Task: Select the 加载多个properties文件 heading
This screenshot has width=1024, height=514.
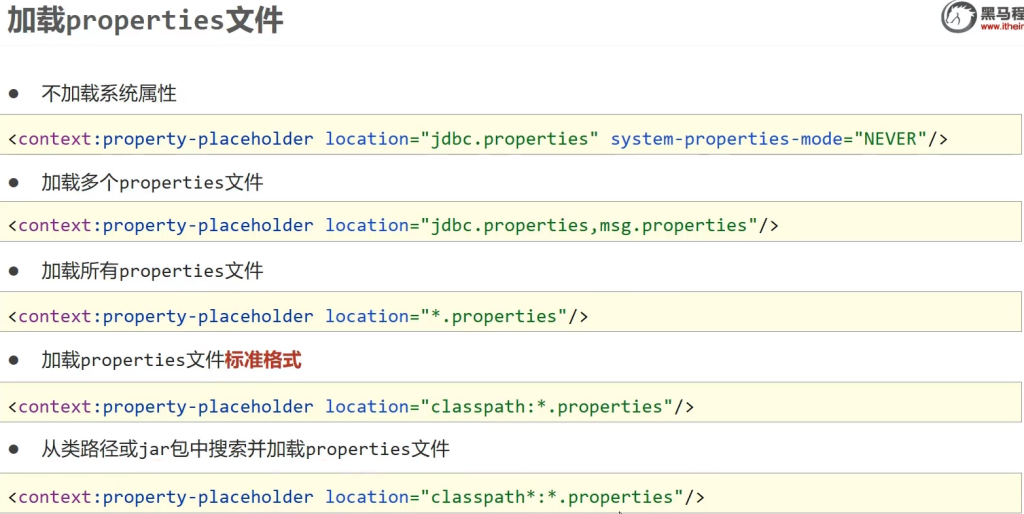Action: coord(152,183)
